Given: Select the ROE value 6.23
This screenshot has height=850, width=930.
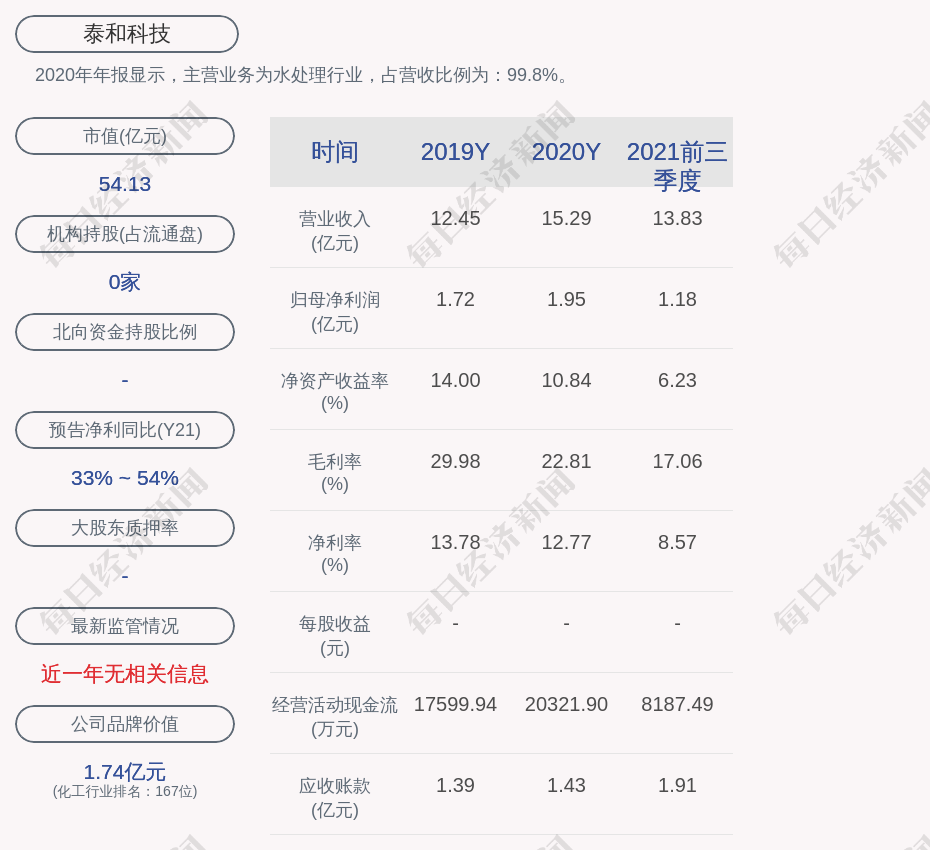Looking at the screenshot, I should tap(677, 380).
